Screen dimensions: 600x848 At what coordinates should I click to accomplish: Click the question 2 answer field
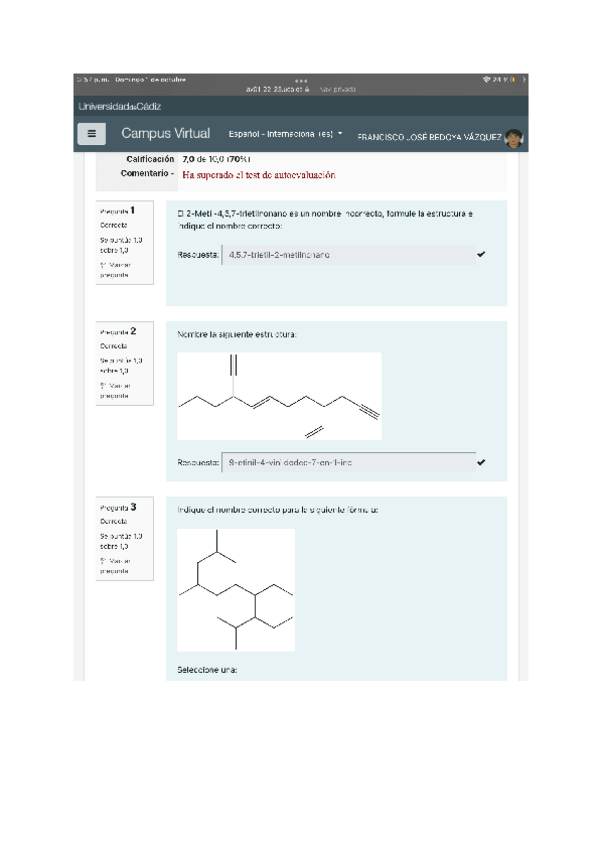(348, 463)
